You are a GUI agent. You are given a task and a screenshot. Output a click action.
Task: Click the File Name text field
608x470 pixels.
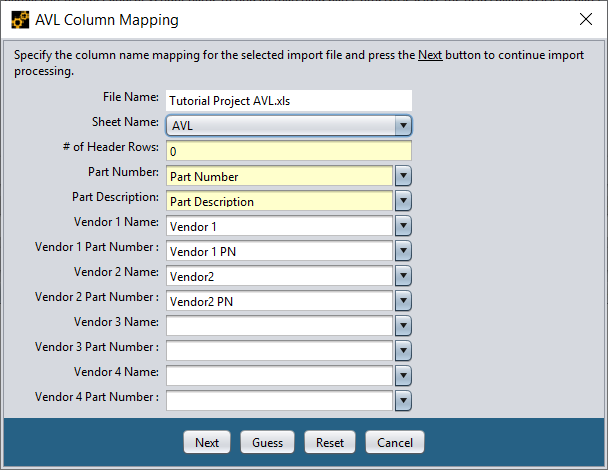[x=289, y=101]
